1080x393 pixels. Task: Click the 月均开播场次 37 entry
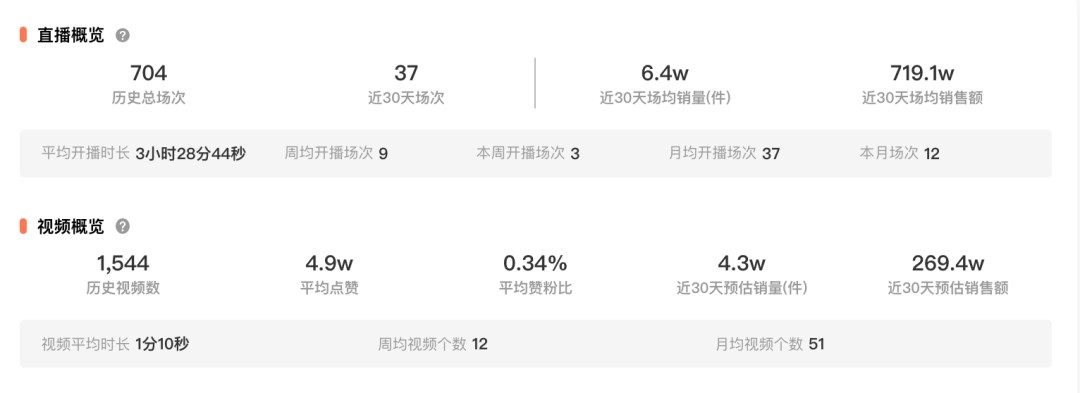pos(724,153)
